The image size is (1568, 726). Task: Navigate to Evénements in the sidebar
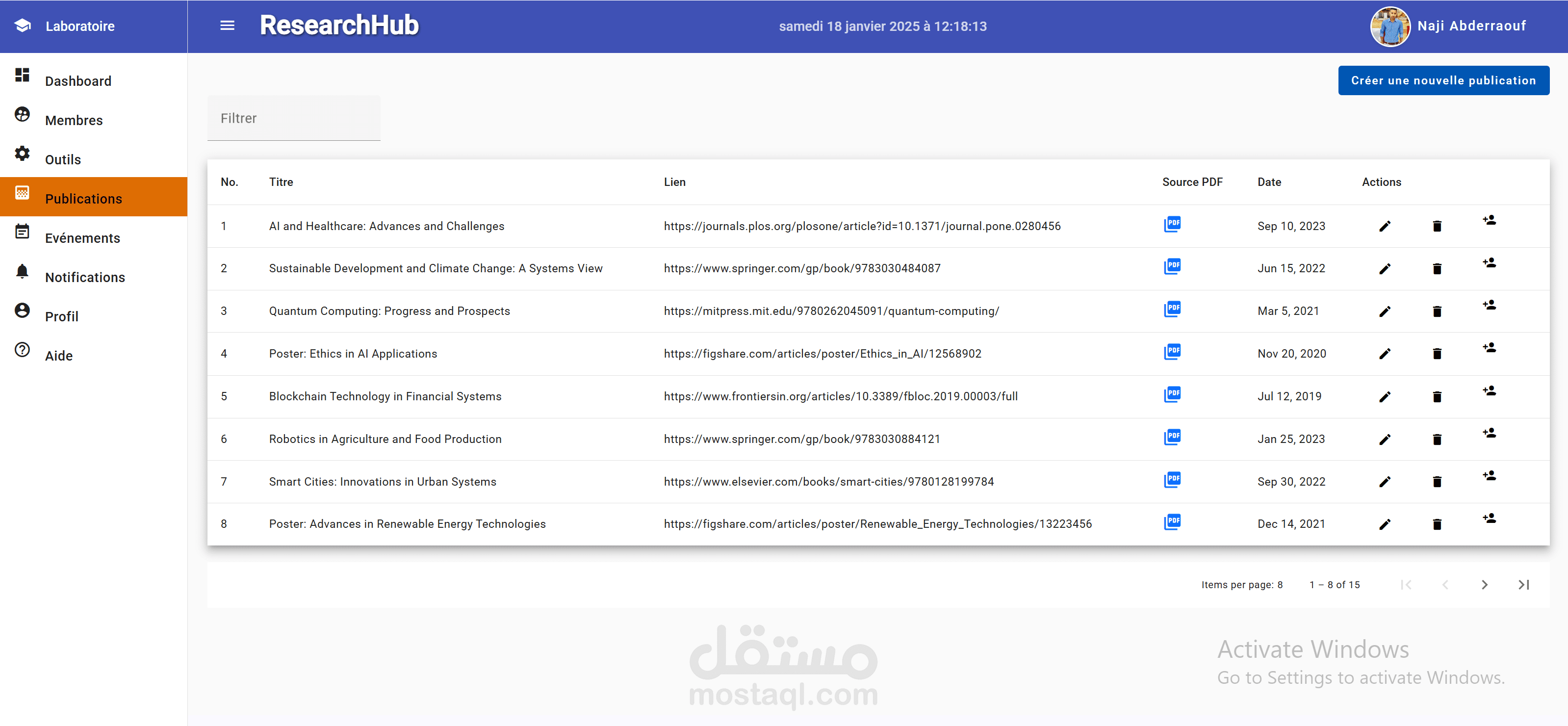click(82, 238)
